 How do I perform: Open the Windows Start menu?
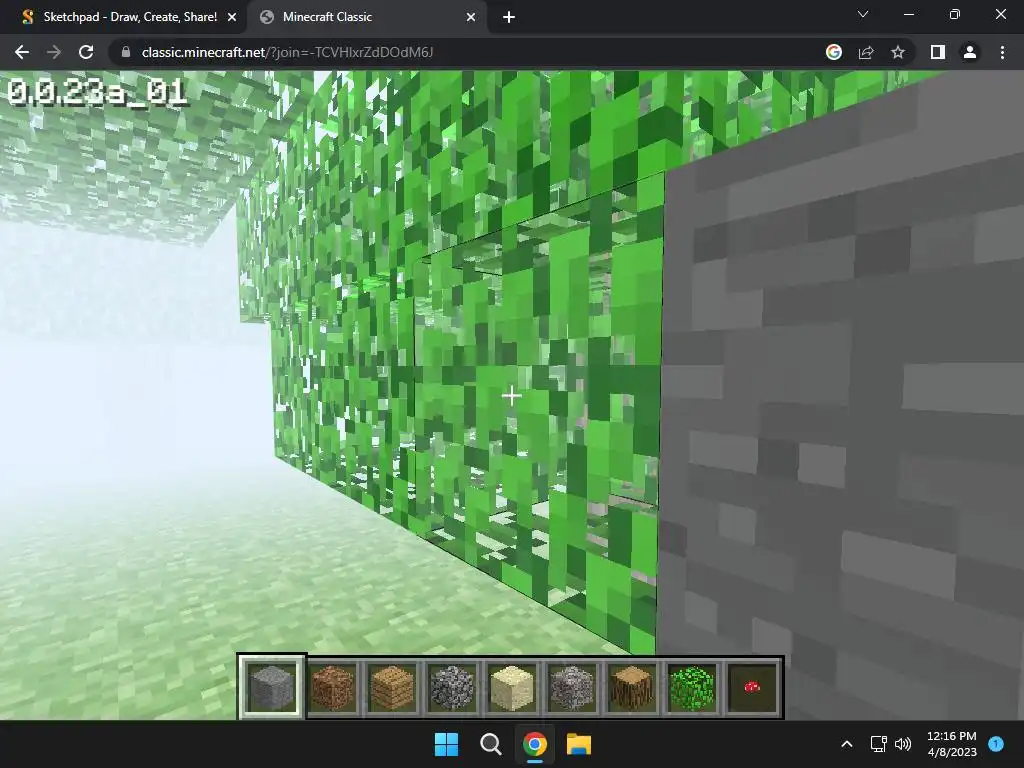447,744
